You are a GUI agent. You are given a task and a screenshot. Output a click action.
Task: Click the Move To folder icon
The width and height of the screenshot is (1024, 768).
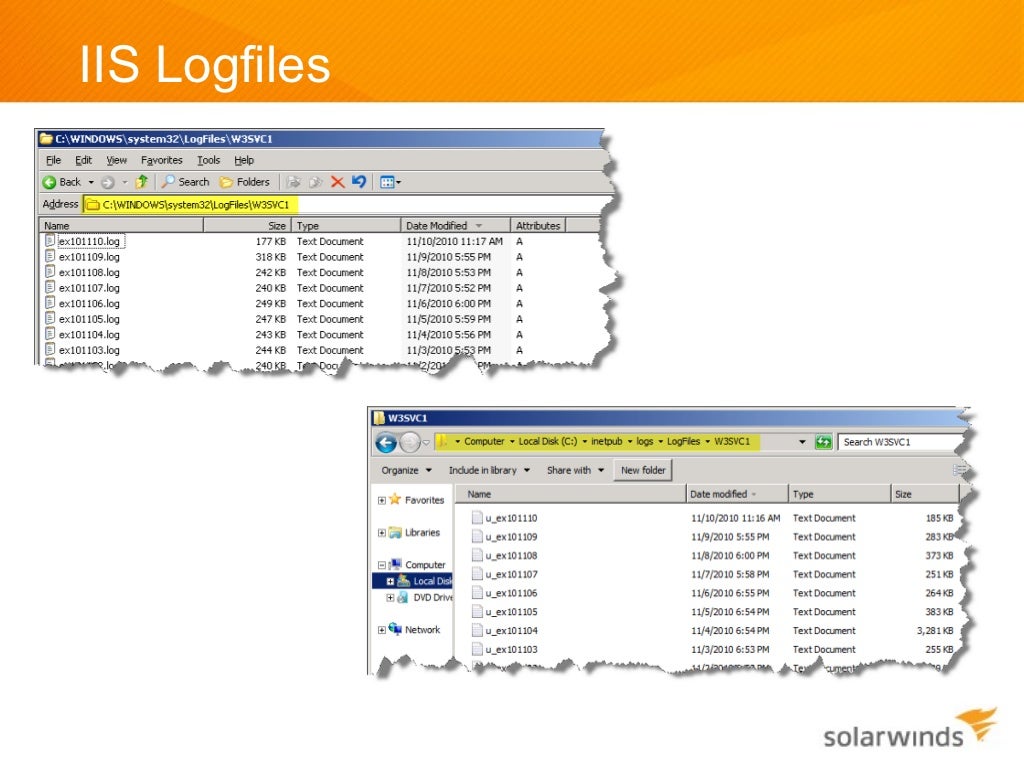(x=295, y=182)
